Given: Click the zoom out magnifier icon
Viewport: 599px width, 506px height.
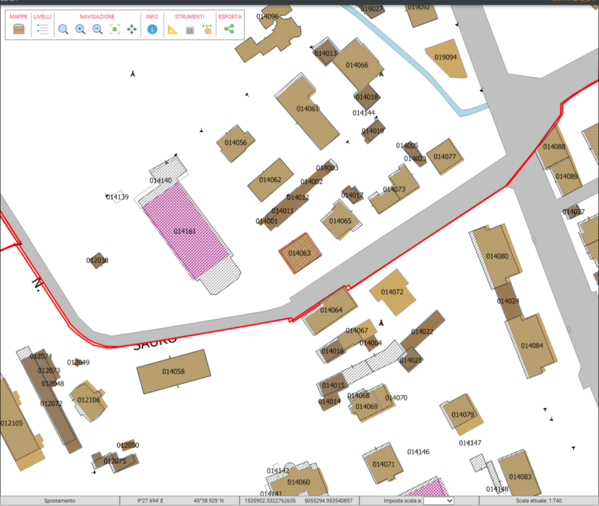Looking at the screenshot, I should coord(97,29).
